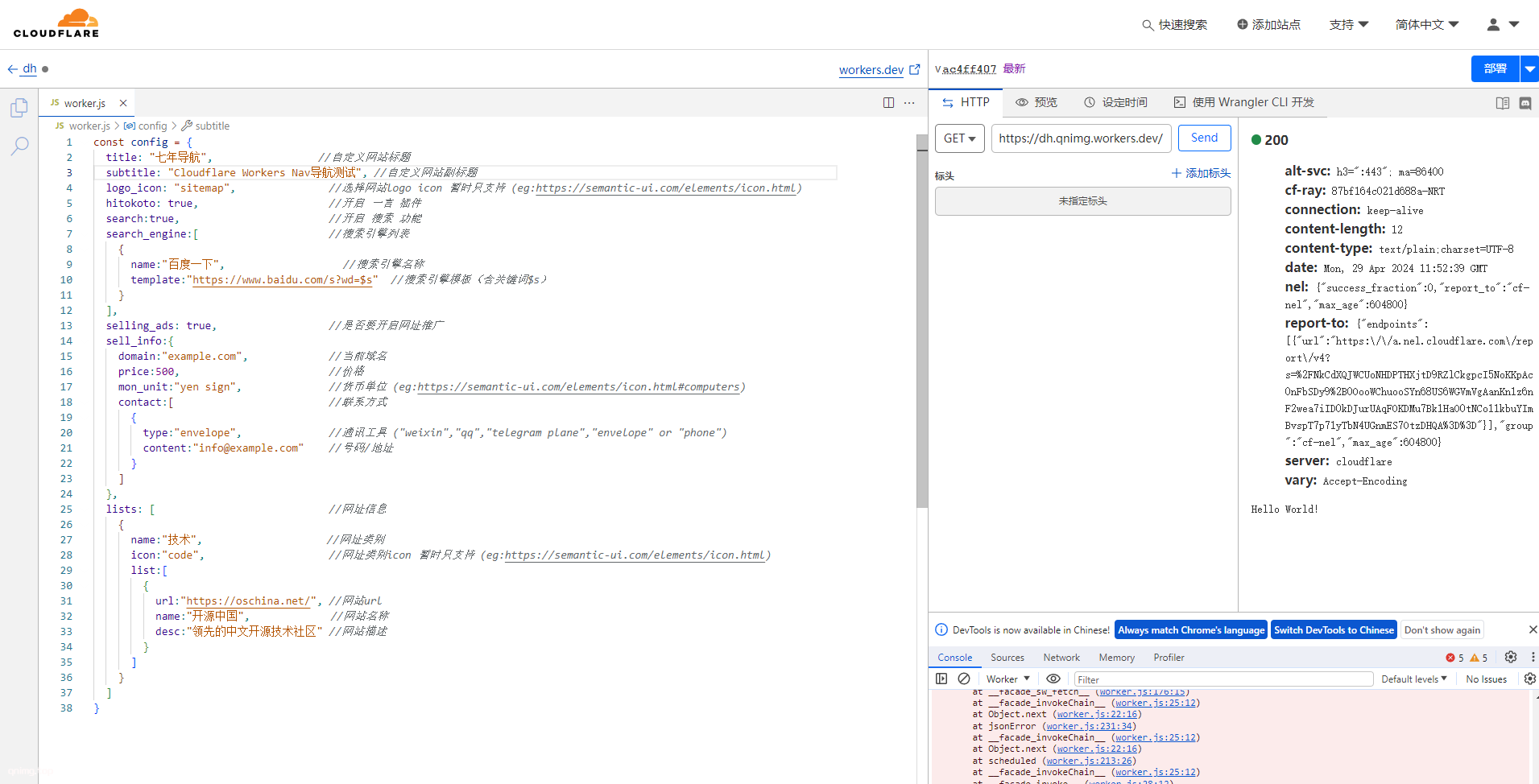Toggle the console sidebar
1539x784 pixels.
[941, 679]
